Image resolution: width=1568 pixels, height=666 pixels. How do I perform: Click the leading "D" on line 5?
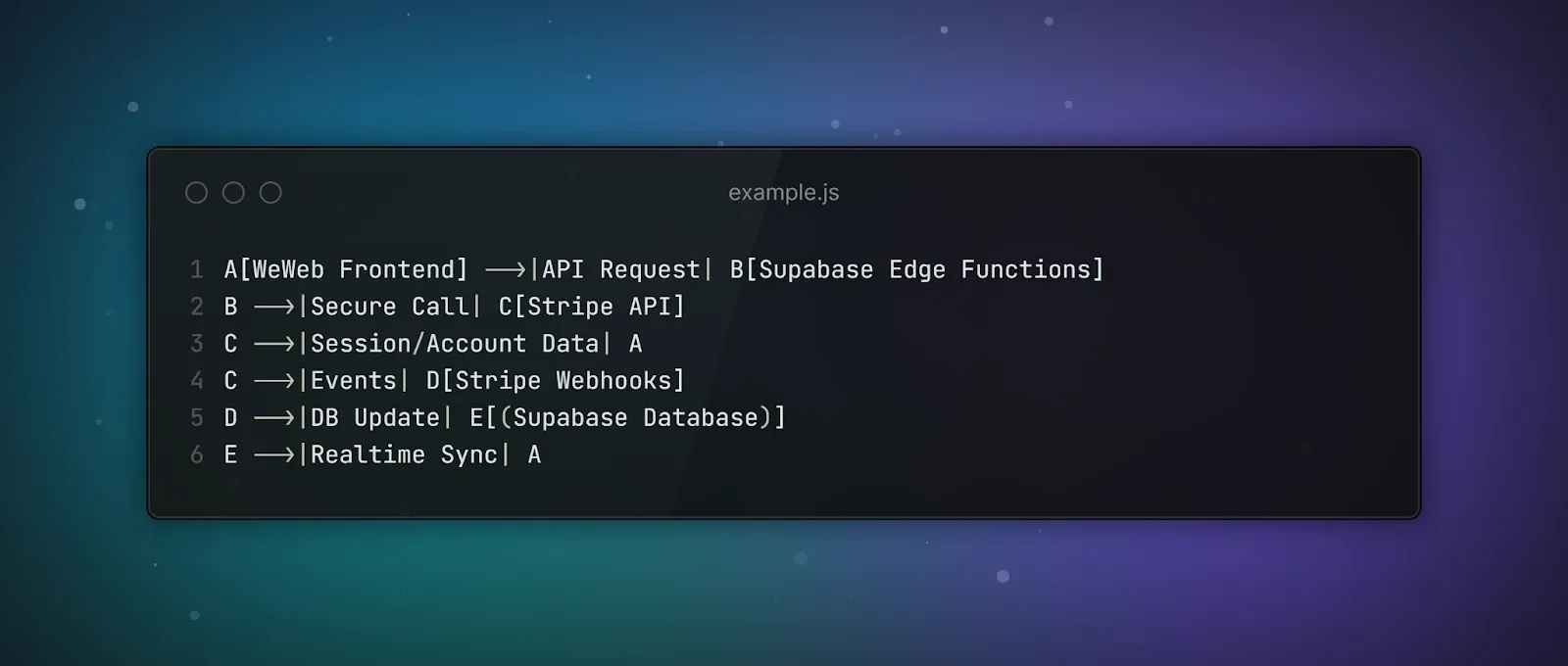[231, 417]
